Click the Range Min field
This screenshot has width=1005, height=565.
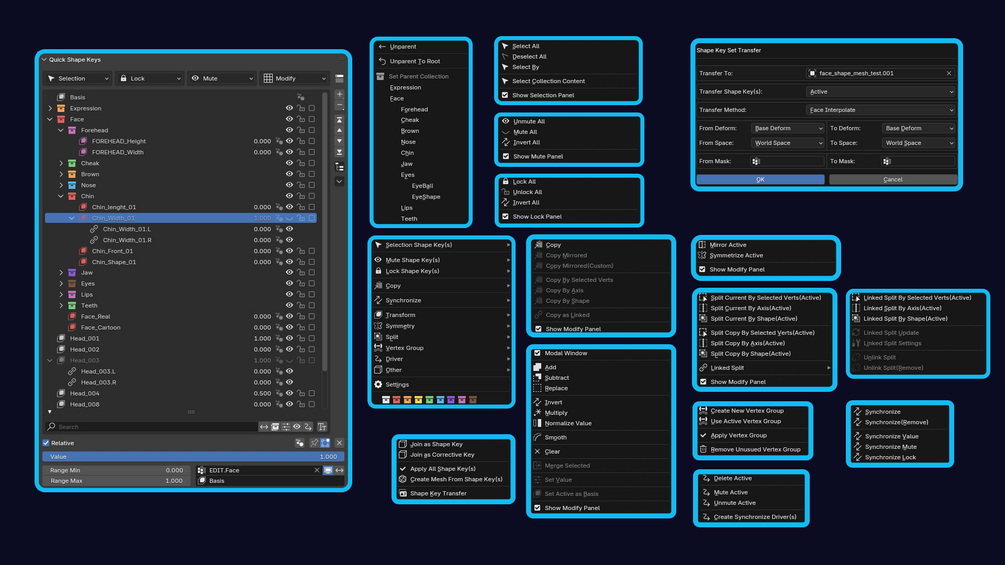click(115, 470)
